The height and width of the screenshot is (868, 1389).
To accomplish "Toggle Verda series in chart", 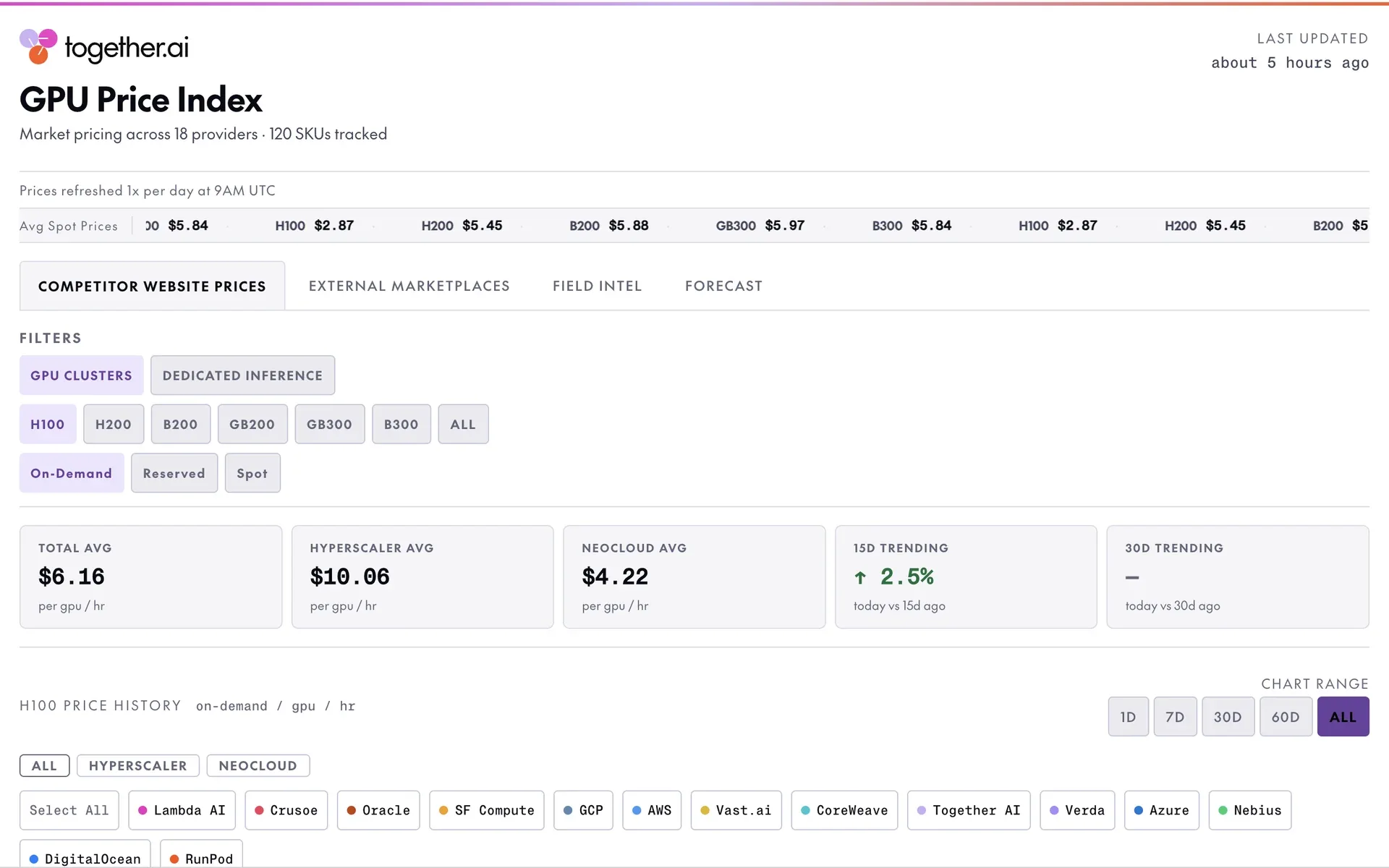I will coord(1077,810).
